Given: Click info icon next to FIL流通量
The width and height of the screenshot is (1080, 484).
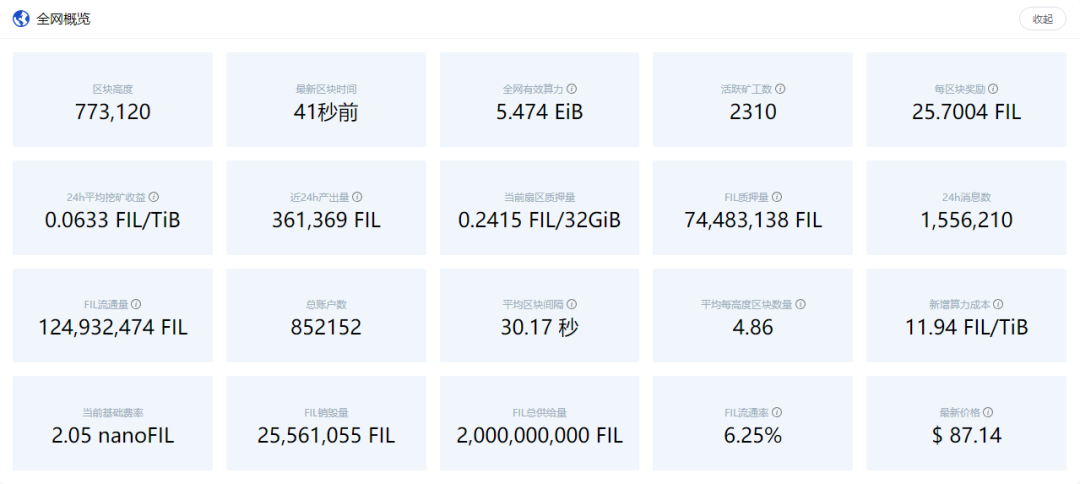Looking at the screenshot, I should (136, 304).
